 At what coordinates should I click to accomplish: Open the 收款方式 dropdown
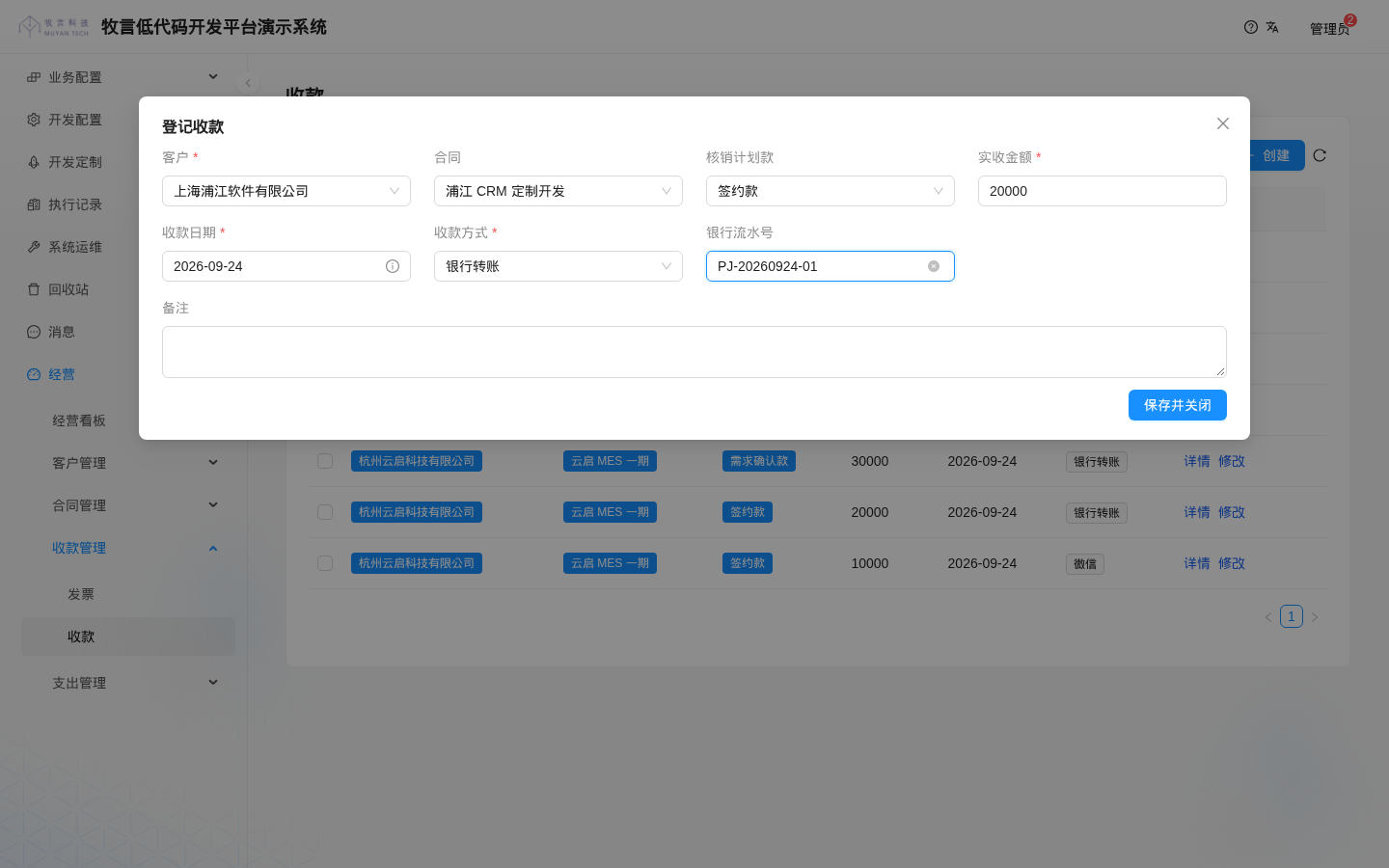558,266
